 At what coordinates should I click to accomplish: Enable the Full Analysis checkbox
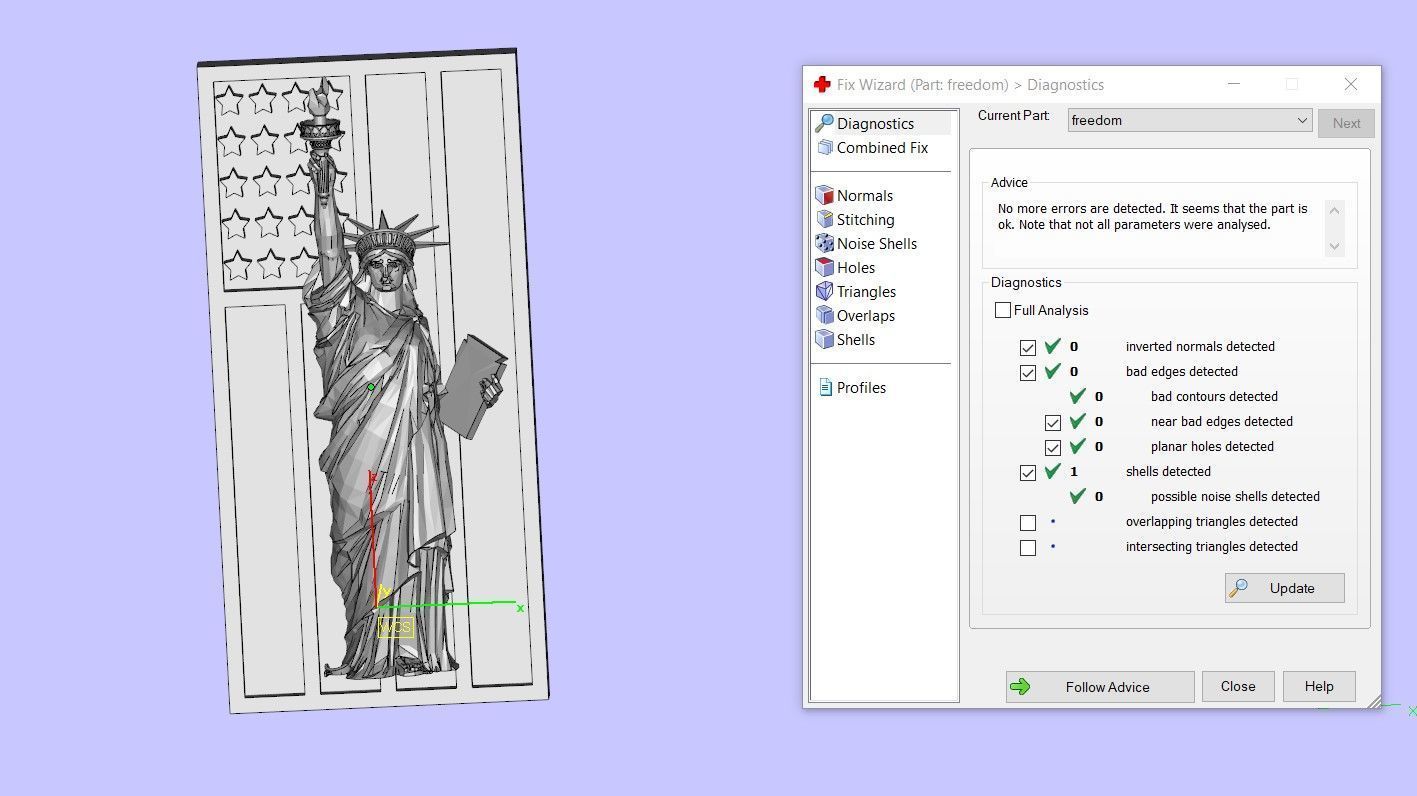pos(1003,310)
